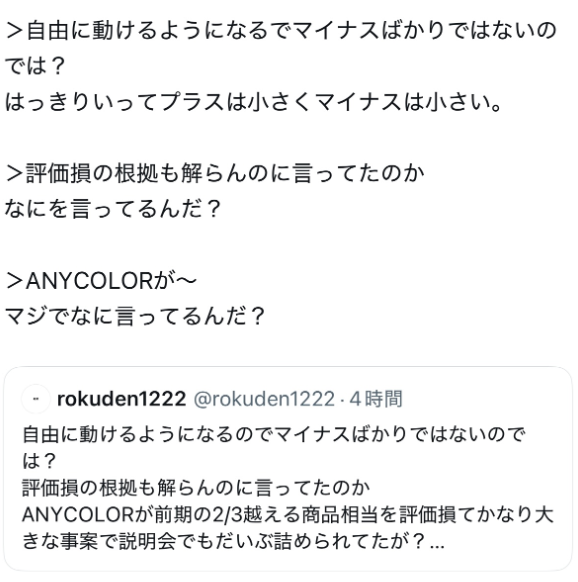Click the line マジでなに言ってるんだ？
Viewport: 578px width, 582px height.
pos(135,317)
